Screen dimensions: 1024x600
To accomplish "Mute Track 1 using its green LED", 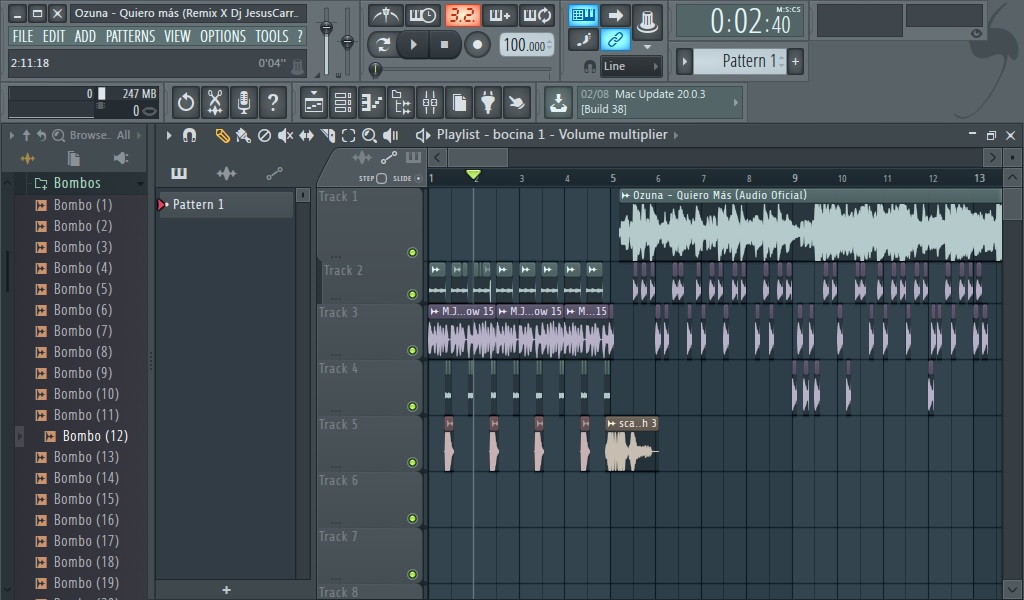I will pos(412,252).
